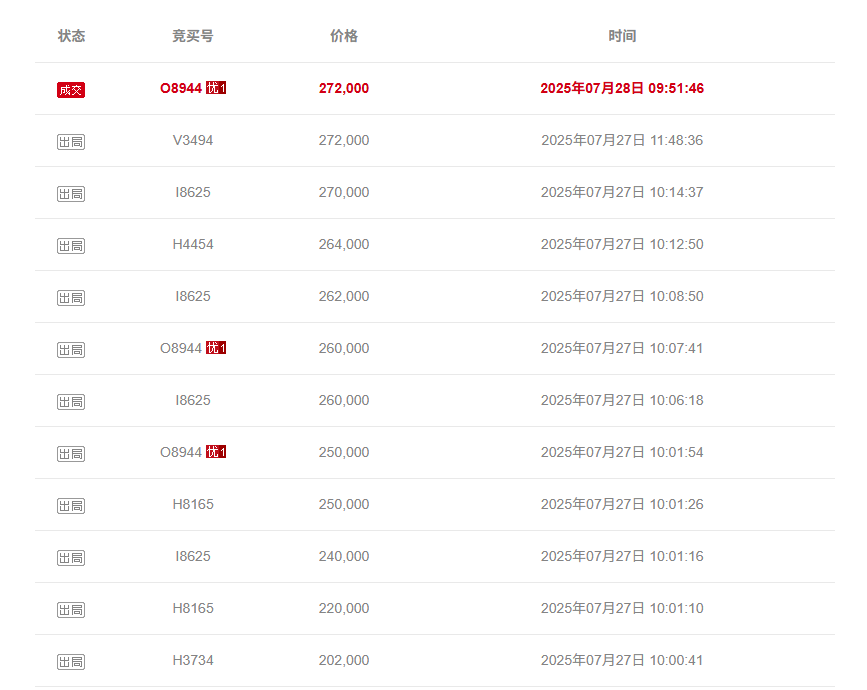Viewport: 867px width, 690px height.
Task: Click the 价格 column header
Action: click(344, 36)
